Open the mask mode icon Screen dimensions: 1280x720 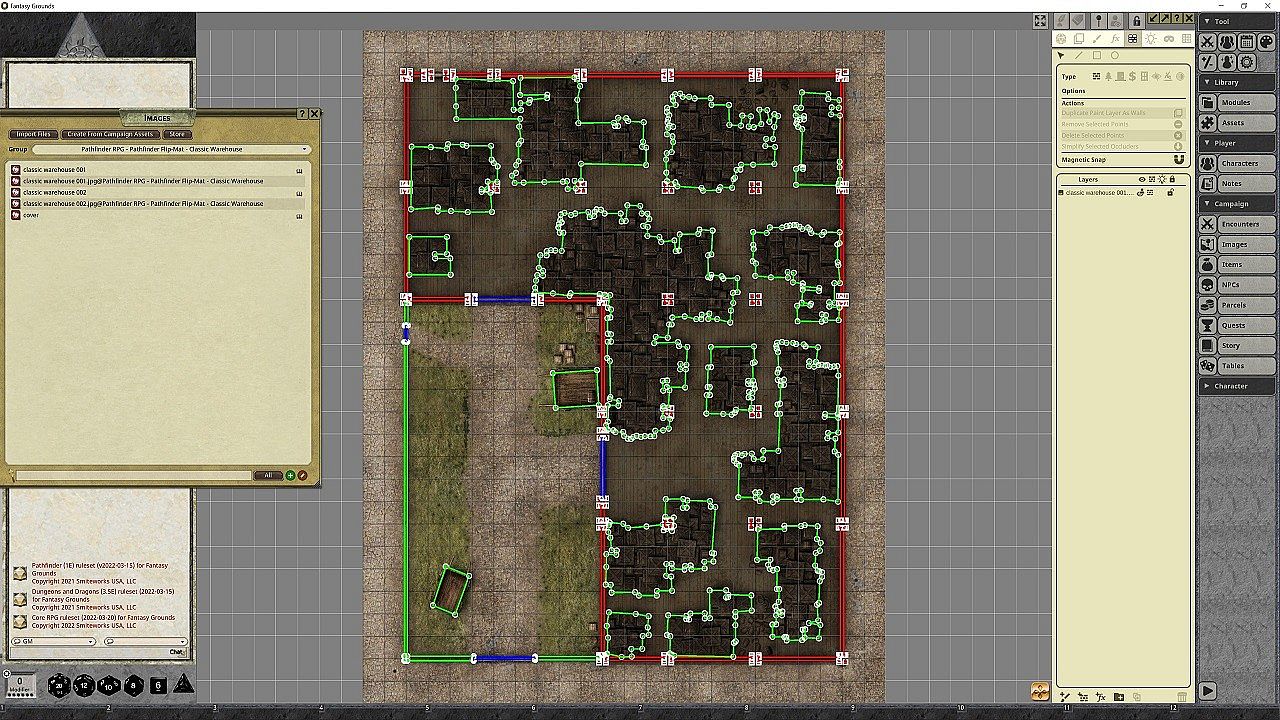[x=1168, y=39]
